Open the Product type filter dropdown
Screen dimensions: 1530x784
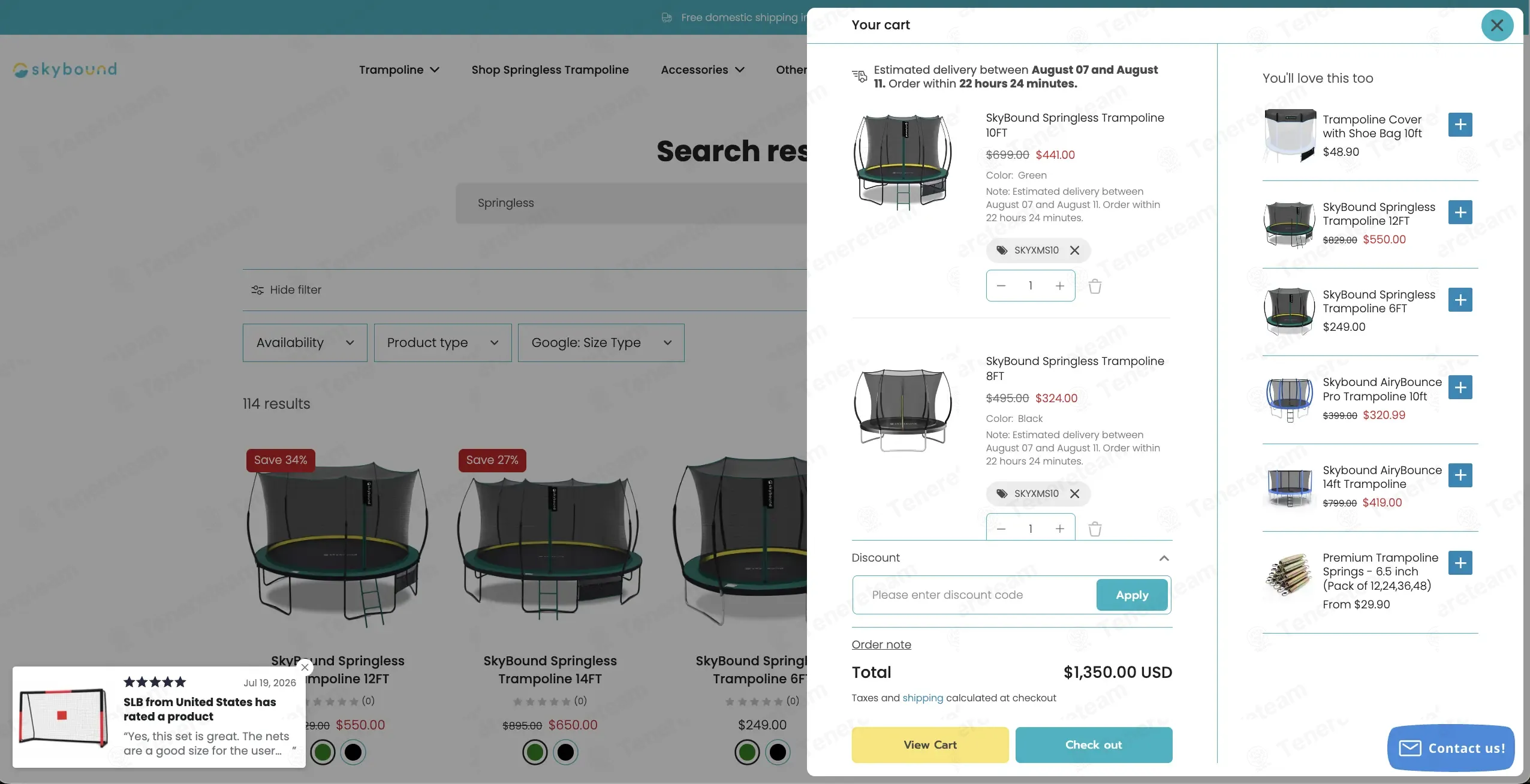[x=442, y=343]
